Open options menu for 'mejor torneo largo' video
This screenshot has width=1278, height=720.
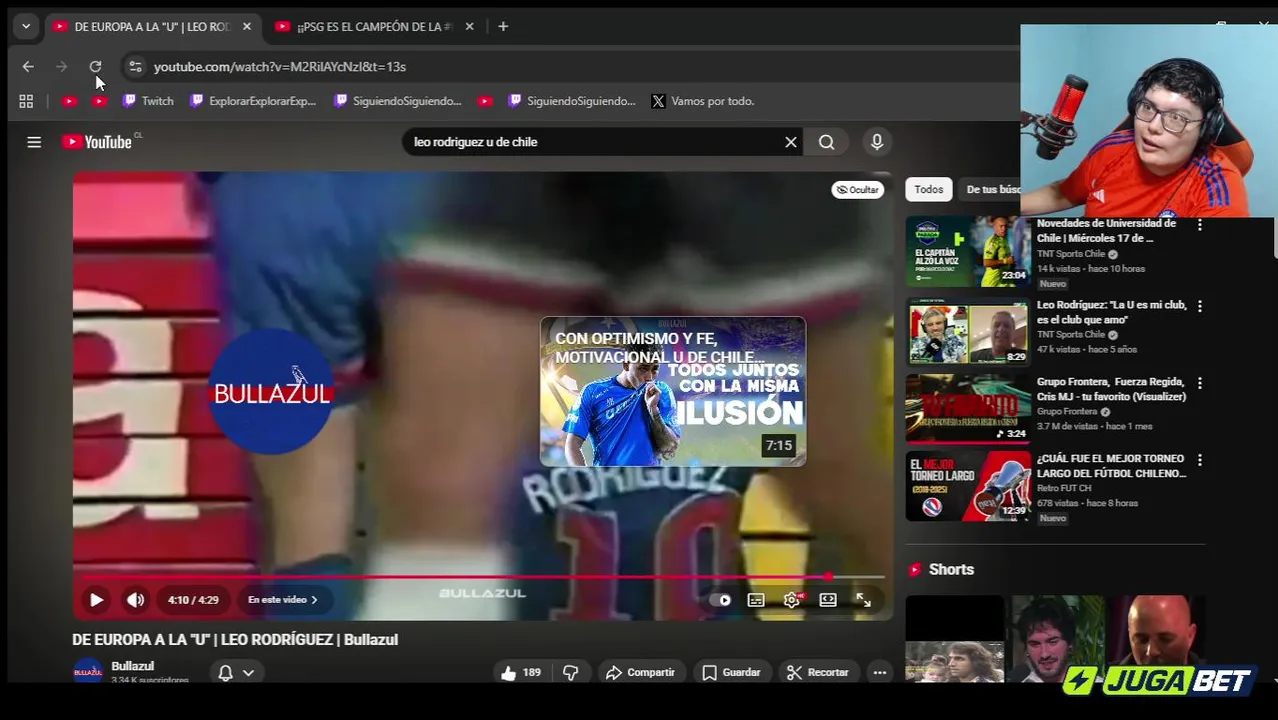1200,460
